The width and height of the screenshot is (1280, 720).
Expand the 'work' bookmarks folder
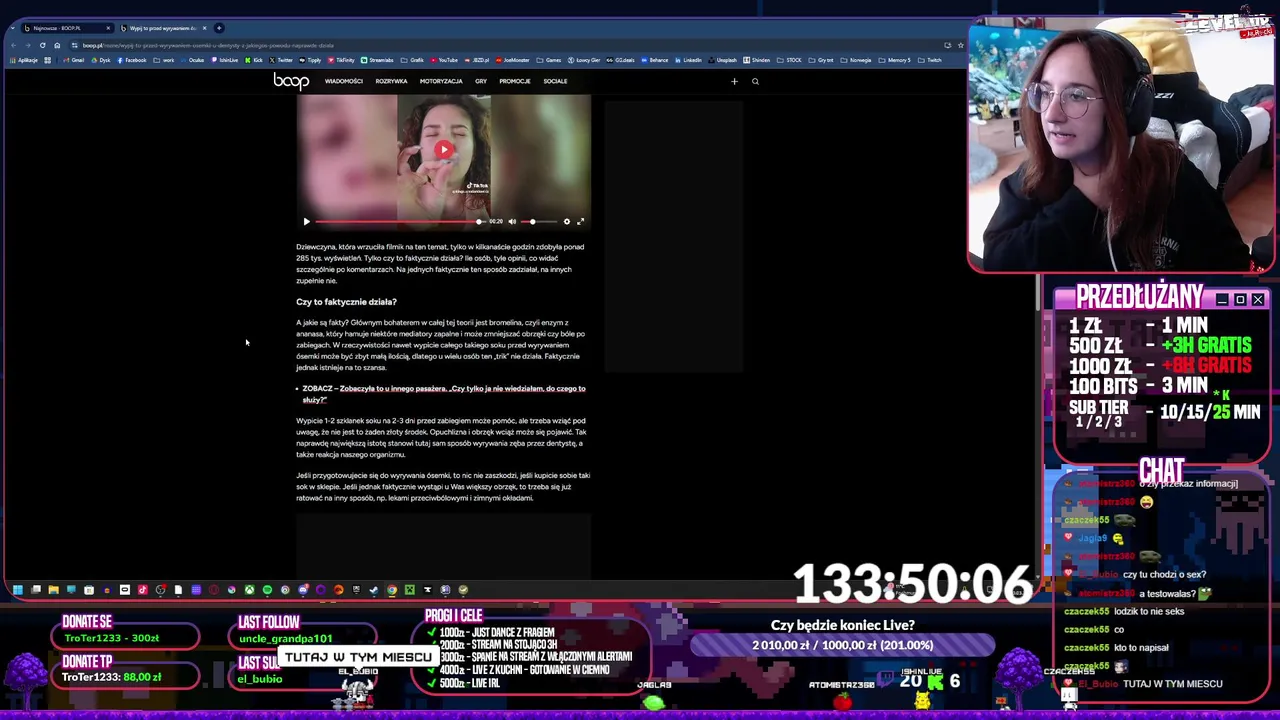163,60
